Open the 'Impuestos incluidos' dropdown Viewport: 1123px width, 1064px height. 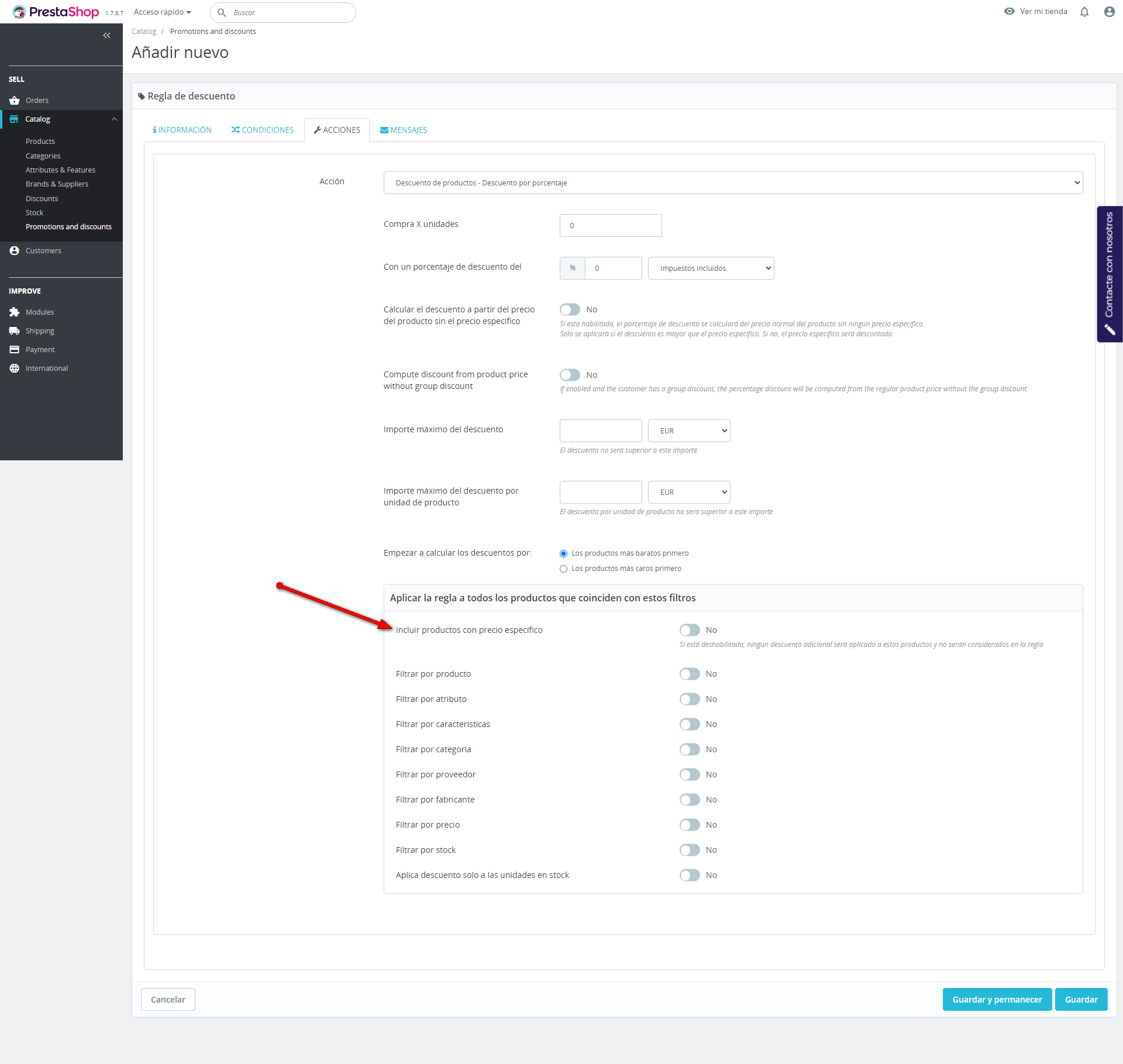pyautogui.click(x=711, y=268)
